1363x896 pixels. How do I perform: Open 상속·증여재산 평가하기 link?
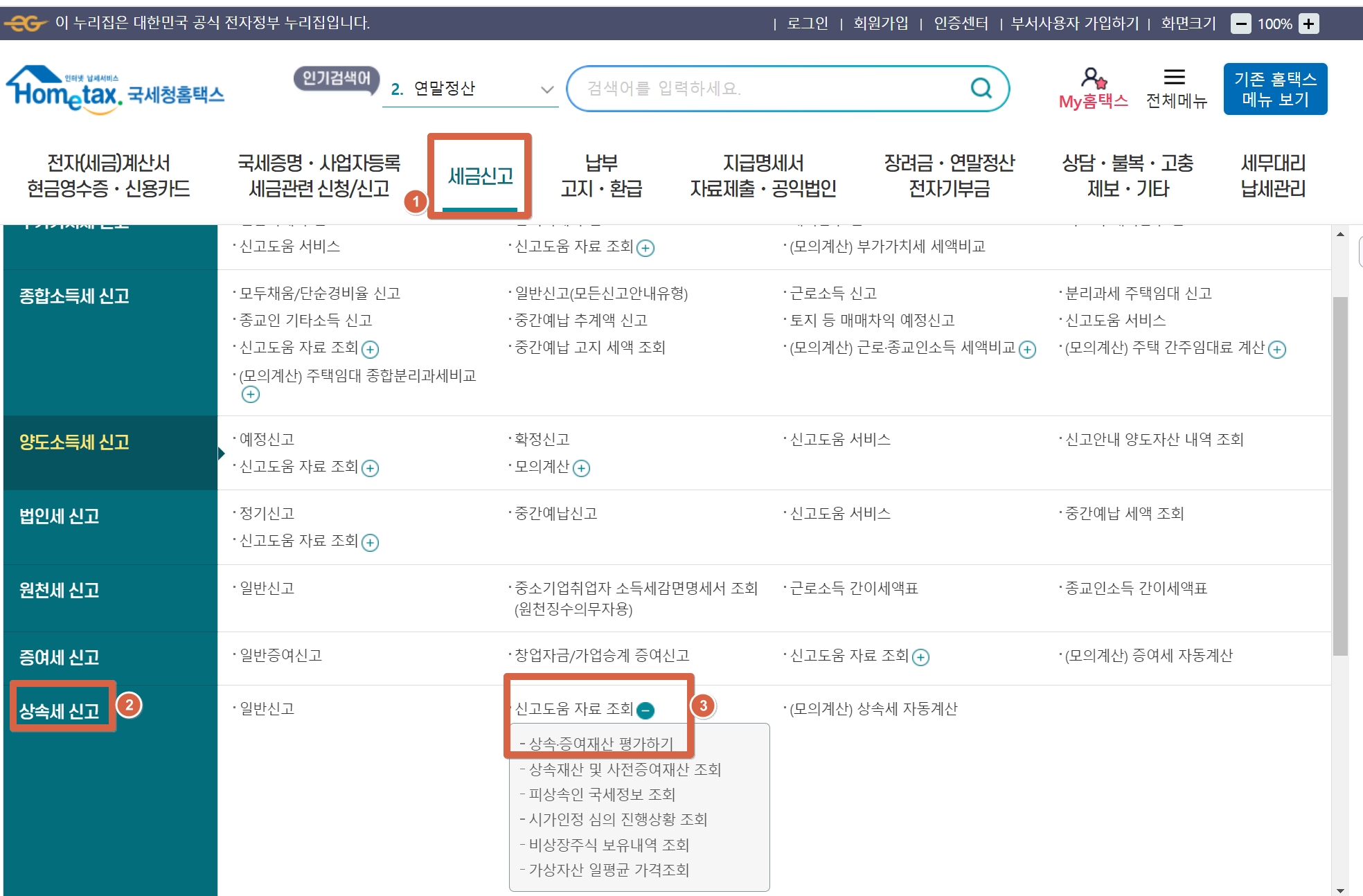click(600, 744)
